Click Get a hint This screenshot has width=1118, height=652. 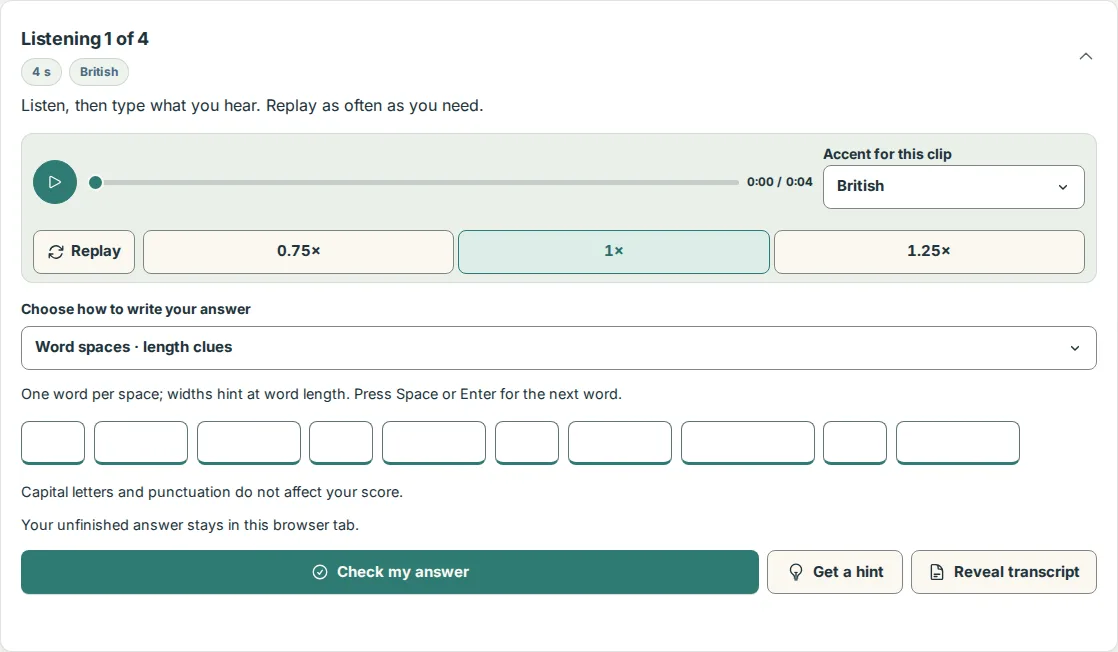835,572
